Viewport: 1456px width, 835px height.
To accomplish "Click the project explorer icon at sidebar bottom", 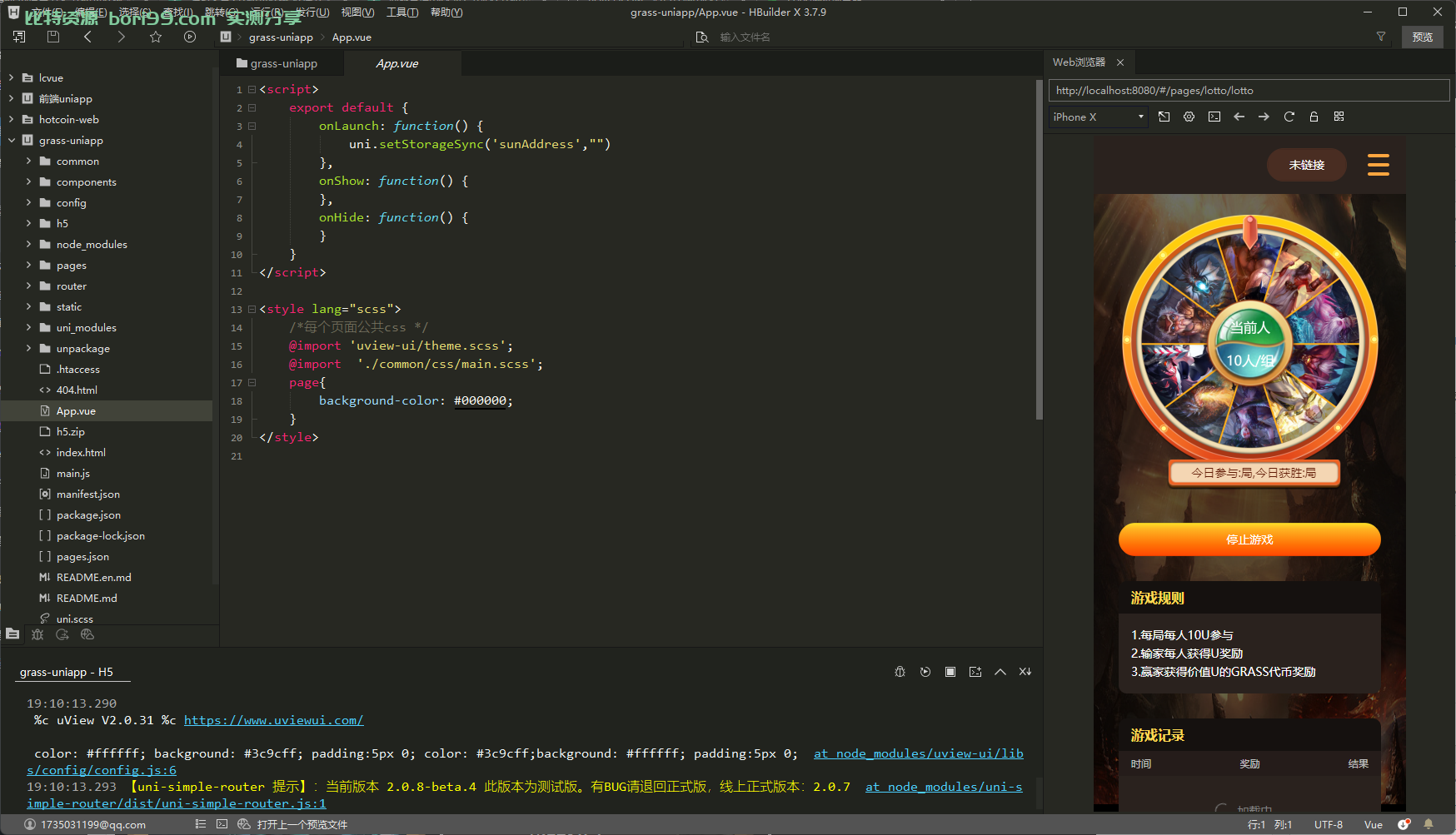I will (x=12, y=634).
